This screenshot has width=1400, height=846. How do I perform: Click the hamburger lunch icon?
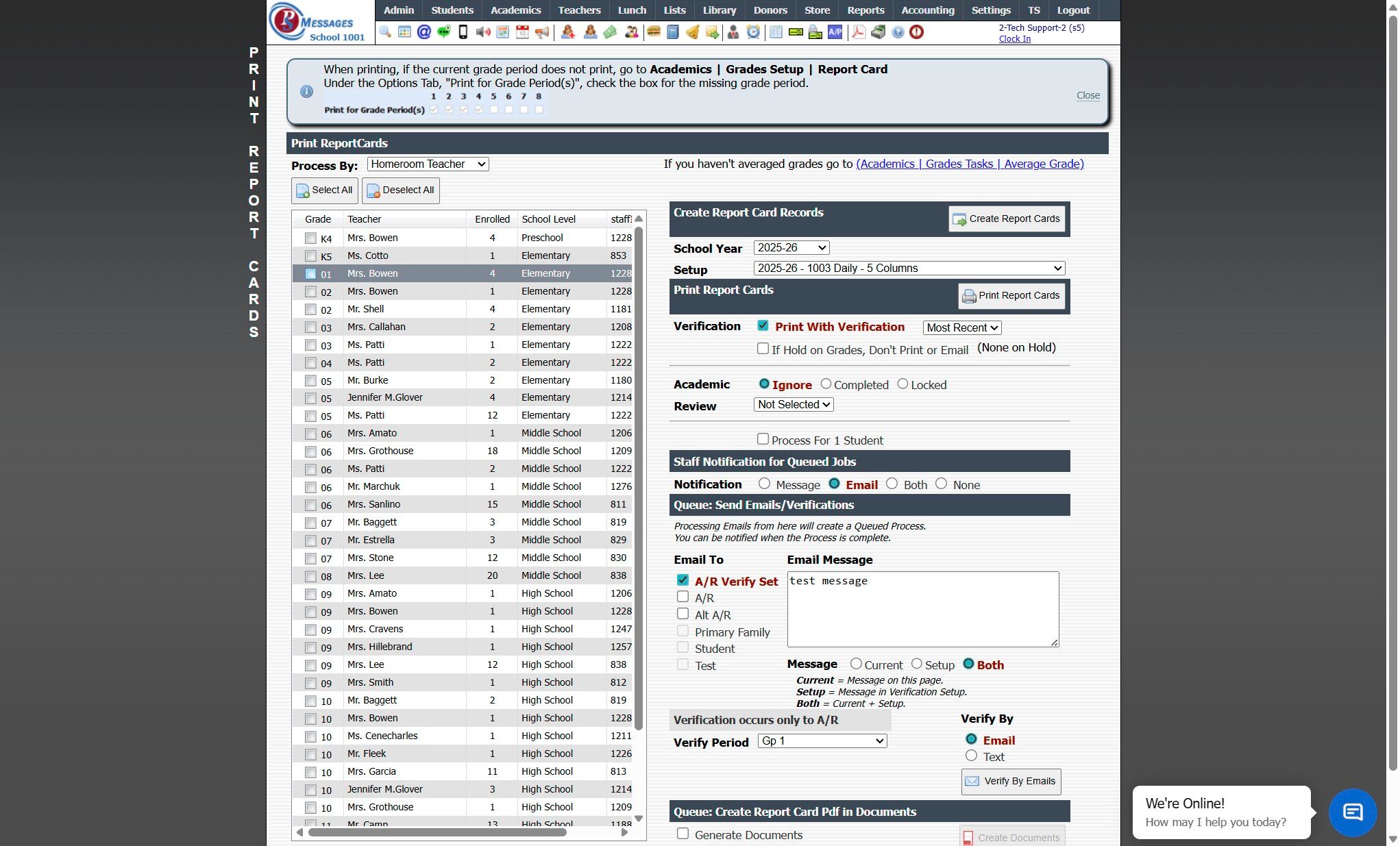click(x=653, y=32)
